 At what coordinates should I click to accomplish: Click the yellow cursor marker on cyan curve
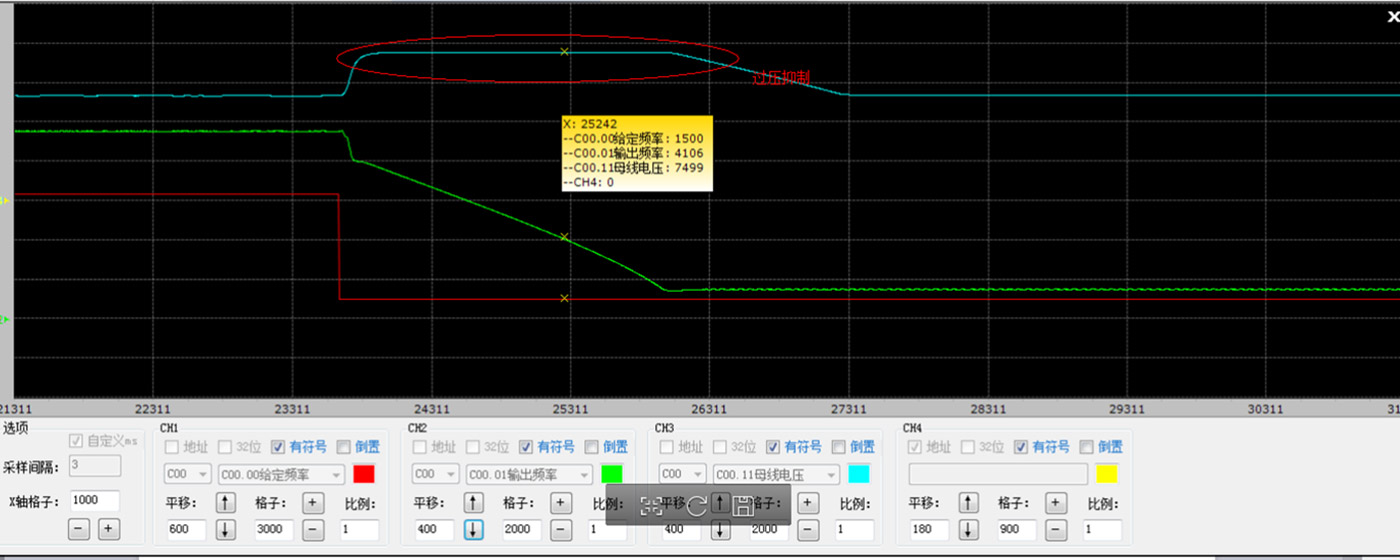(564, 51)
